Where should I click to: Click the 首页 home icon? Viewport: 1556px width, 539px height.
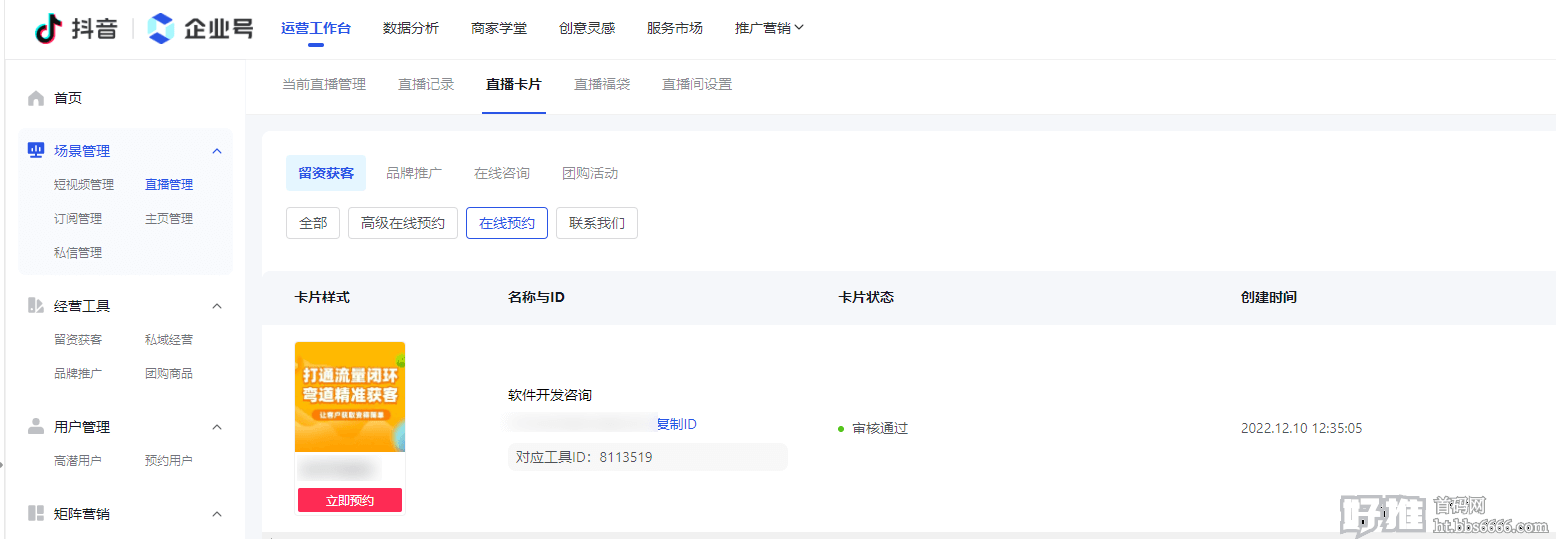[36, 98]
